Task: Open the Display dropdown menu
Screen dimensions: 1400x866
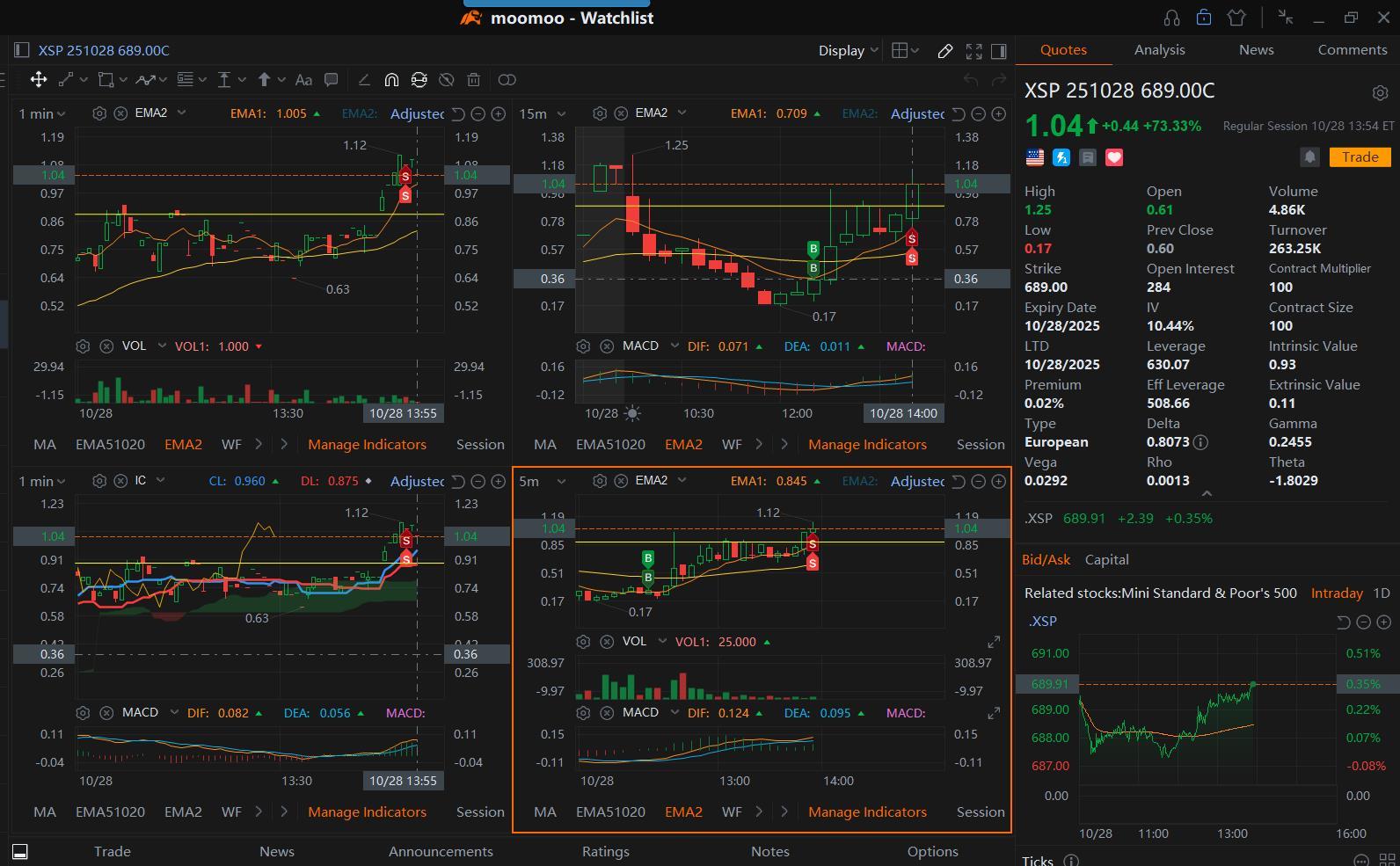Action: [848, 51]
